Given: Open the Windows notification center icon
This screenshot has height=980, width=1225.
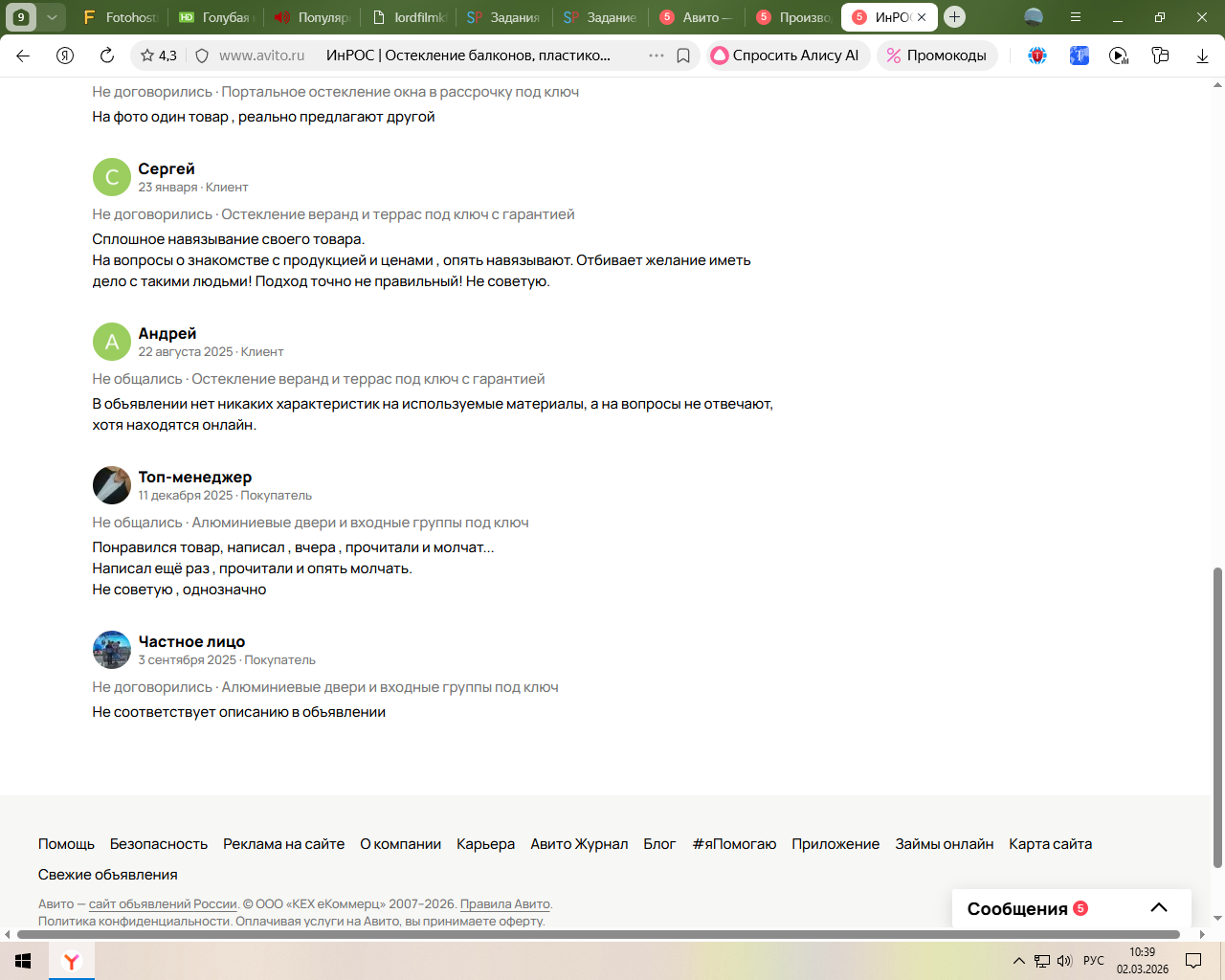Looking at the screenshot, I should pyautogui.click(x=1193, y=961).
